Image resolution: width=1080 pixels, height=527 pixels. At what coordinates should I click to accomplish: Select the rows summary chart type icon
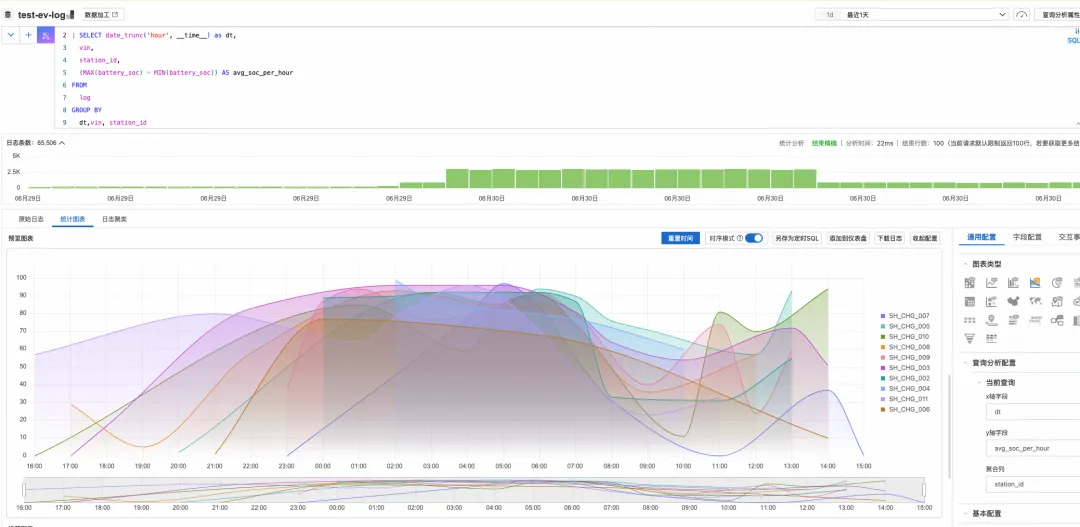991,338
